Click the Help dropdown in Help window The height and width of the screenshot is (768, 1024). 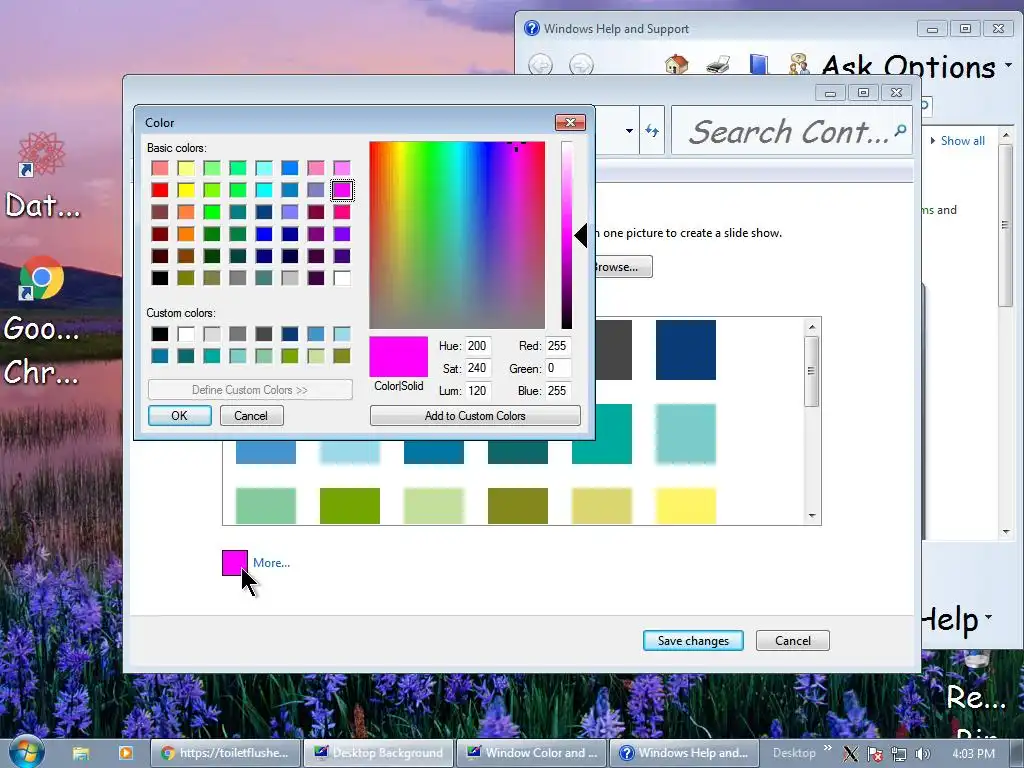pos(957,619)
